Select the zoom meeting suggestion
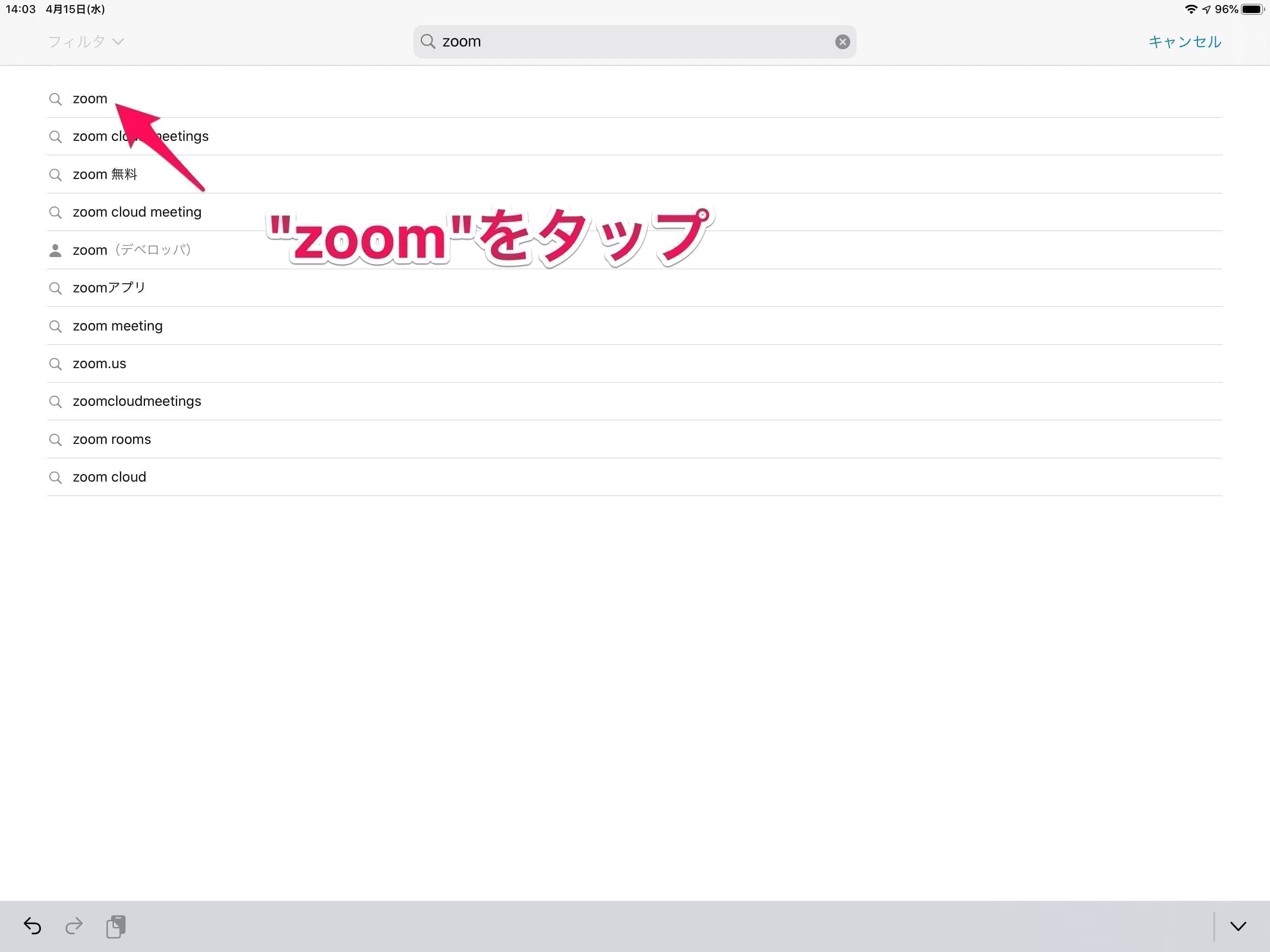Image resolution: width=1270 pixels, height=952 pixels. tap(117, 325)
